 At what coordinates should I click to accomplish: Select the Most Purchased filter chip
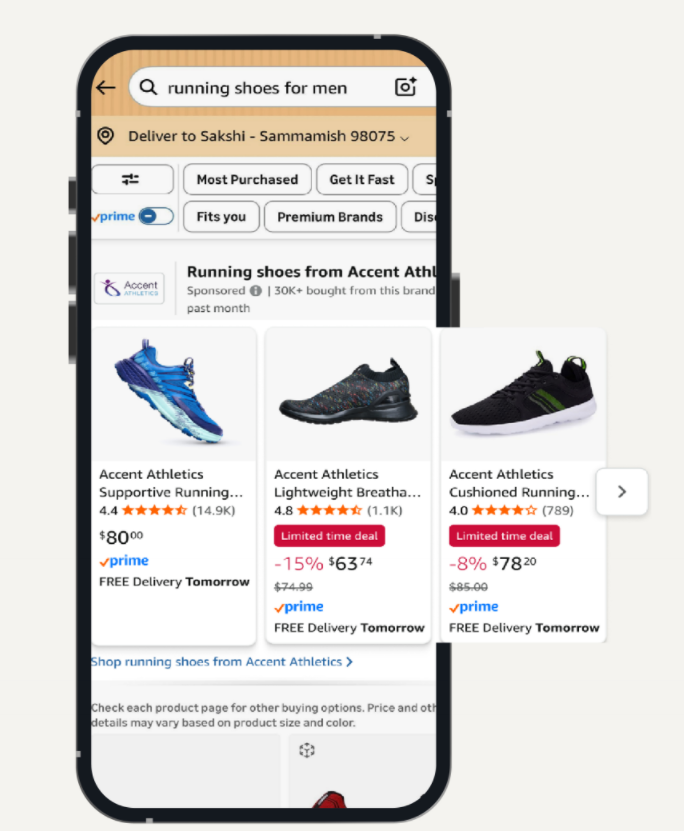[247, 179]
